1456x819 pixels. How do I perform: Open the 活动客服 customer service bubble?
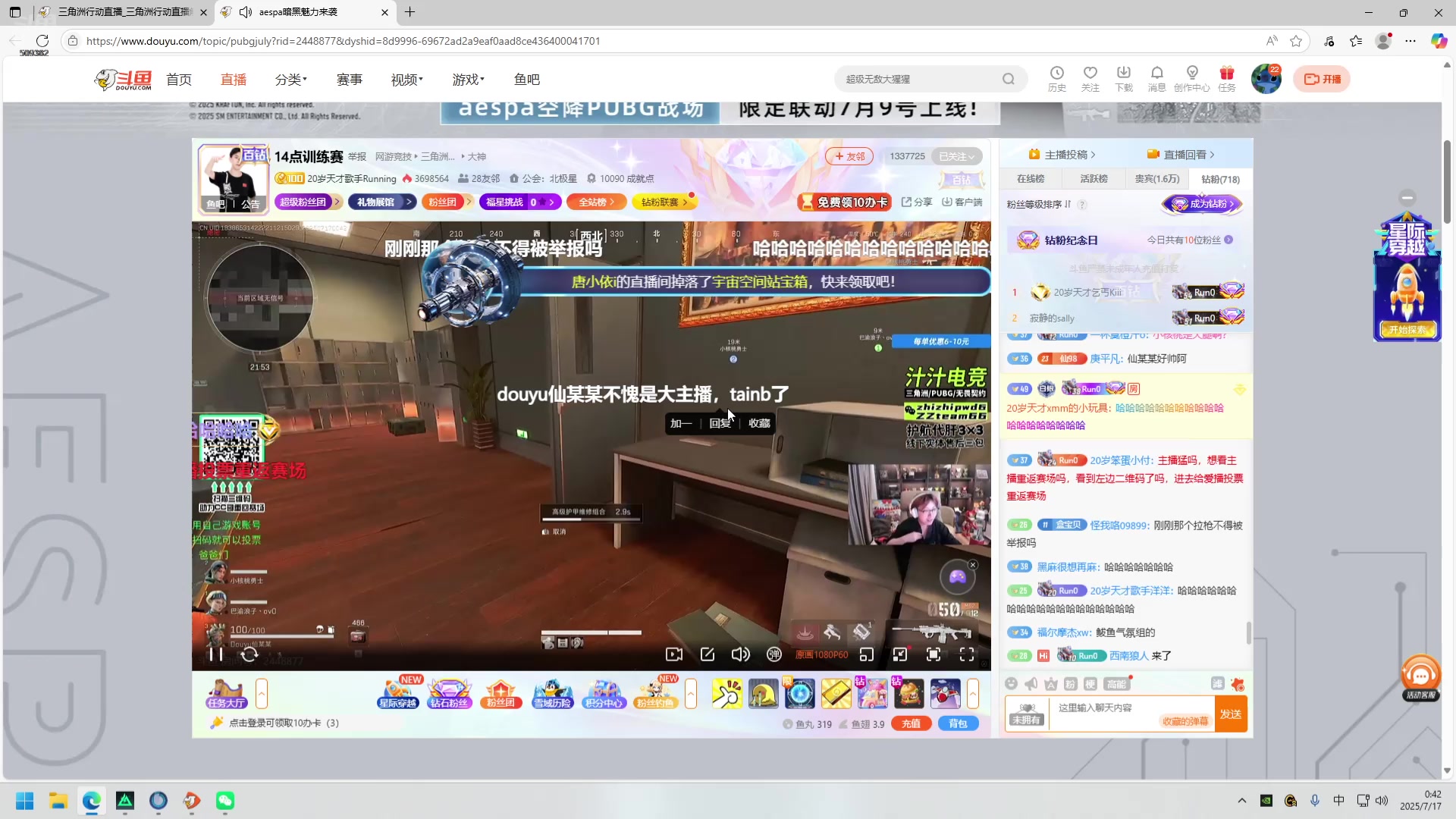1420,677
